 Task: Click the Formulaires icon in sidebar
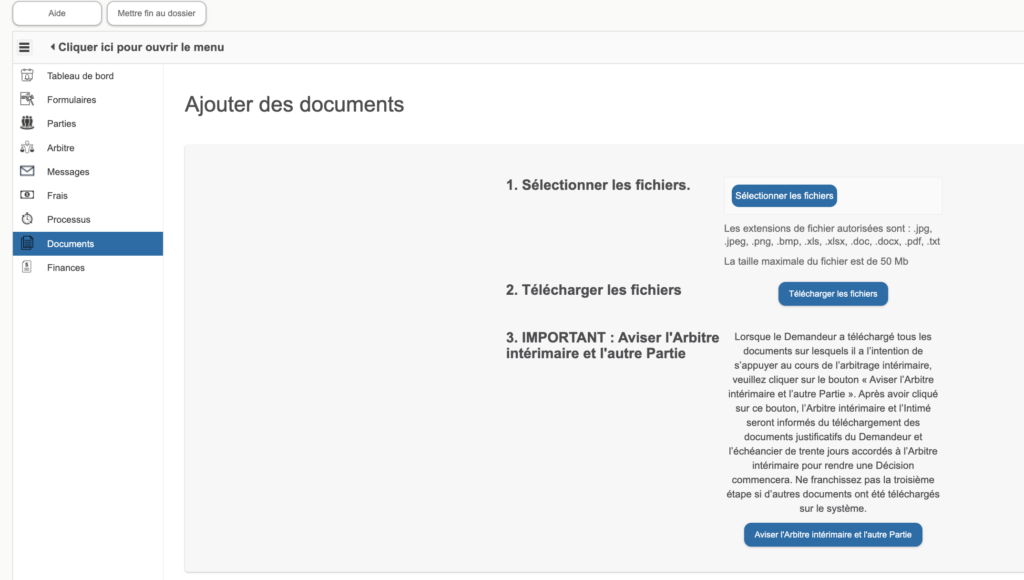coord(27,99)
